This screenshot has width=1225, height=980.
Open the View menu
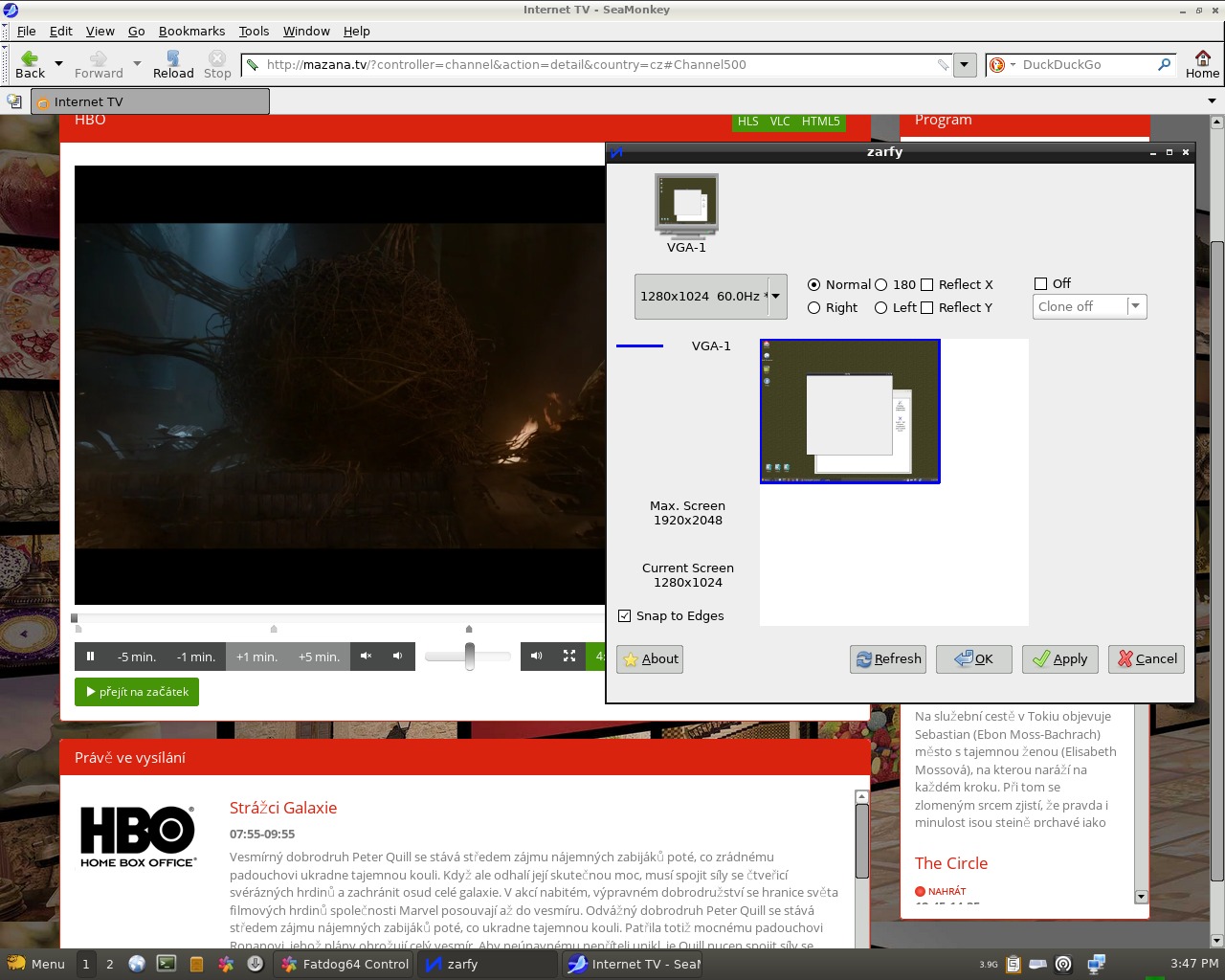tap(100, 31)
